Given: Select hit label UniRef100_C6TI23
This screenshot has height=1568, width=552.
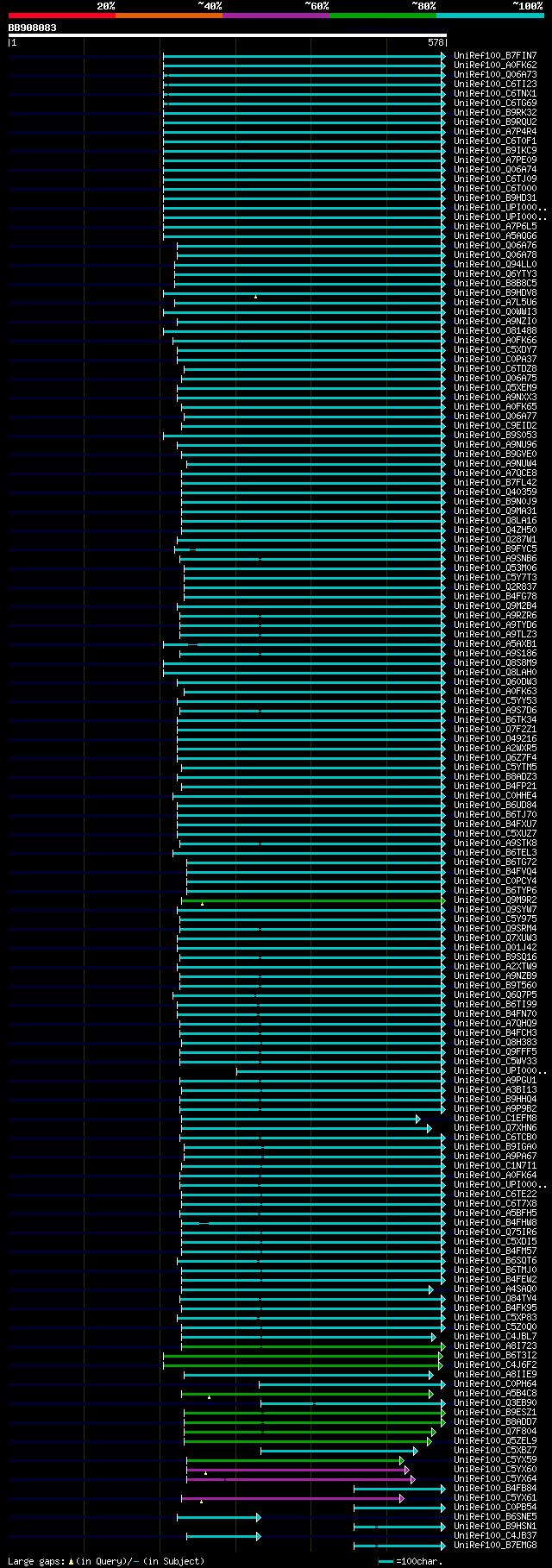Looking at the screenshot, I should click(495, 85).
